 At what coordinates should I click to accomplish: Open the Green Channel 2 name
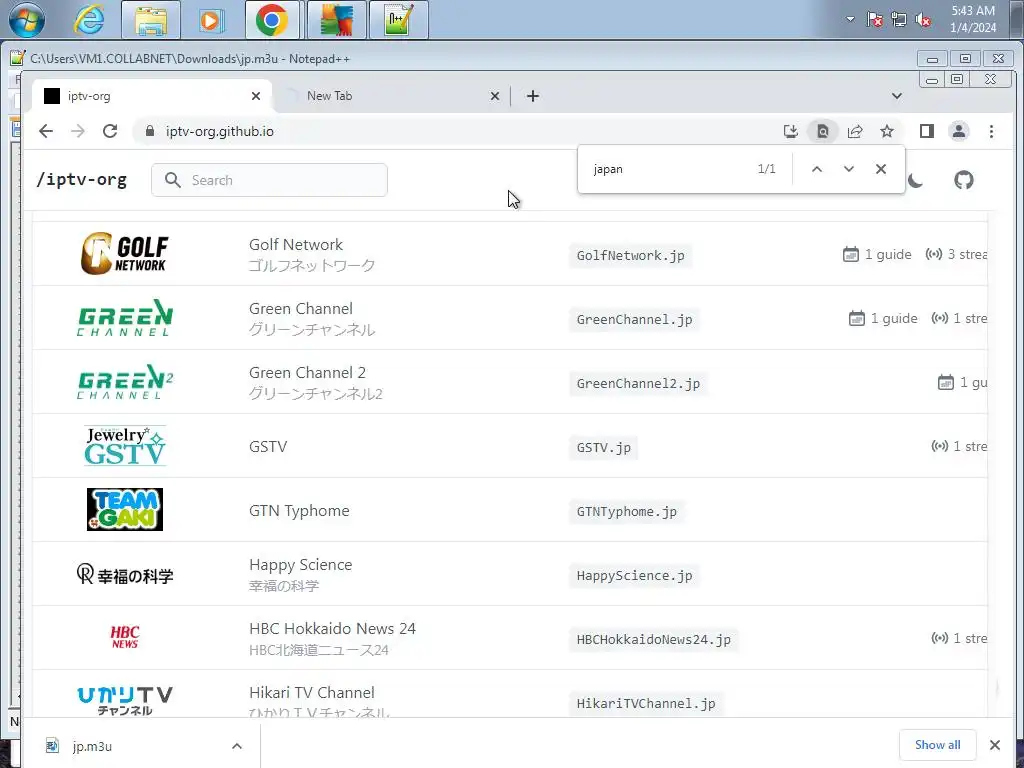coord(307,372)
